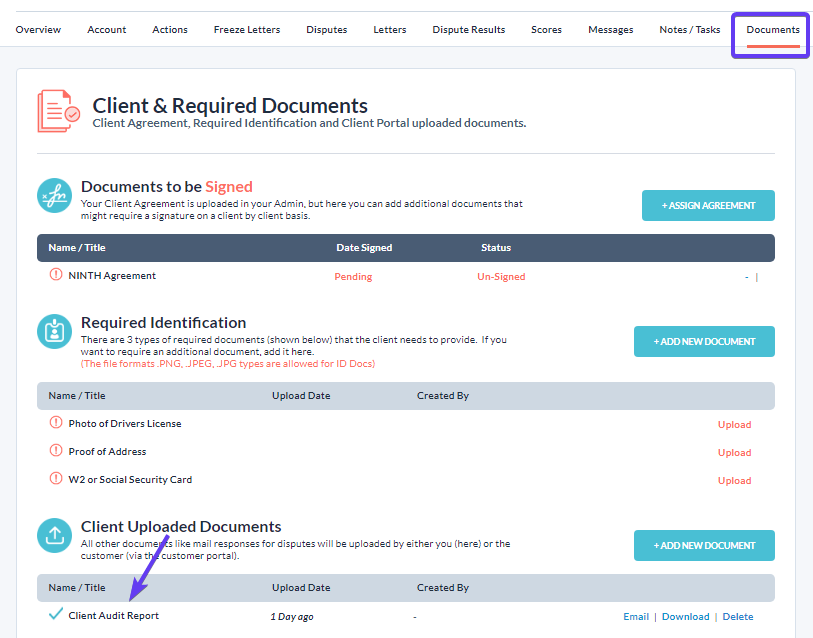
Task: Click the alert icon beside W2 or Social Security Card
Action: (x=56, y=478)
